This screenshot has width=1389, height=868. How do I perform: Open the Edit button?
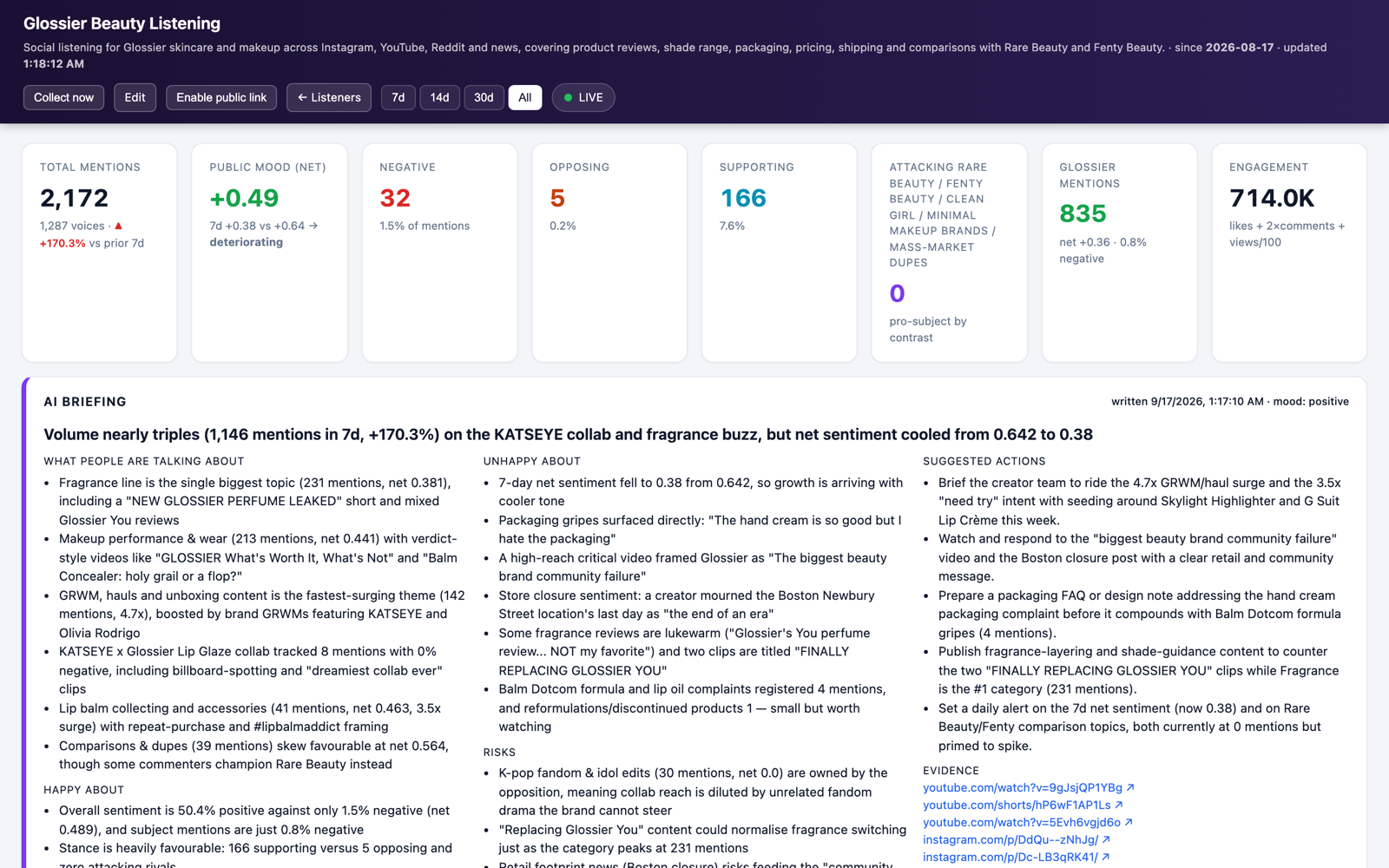click(135, 97)
